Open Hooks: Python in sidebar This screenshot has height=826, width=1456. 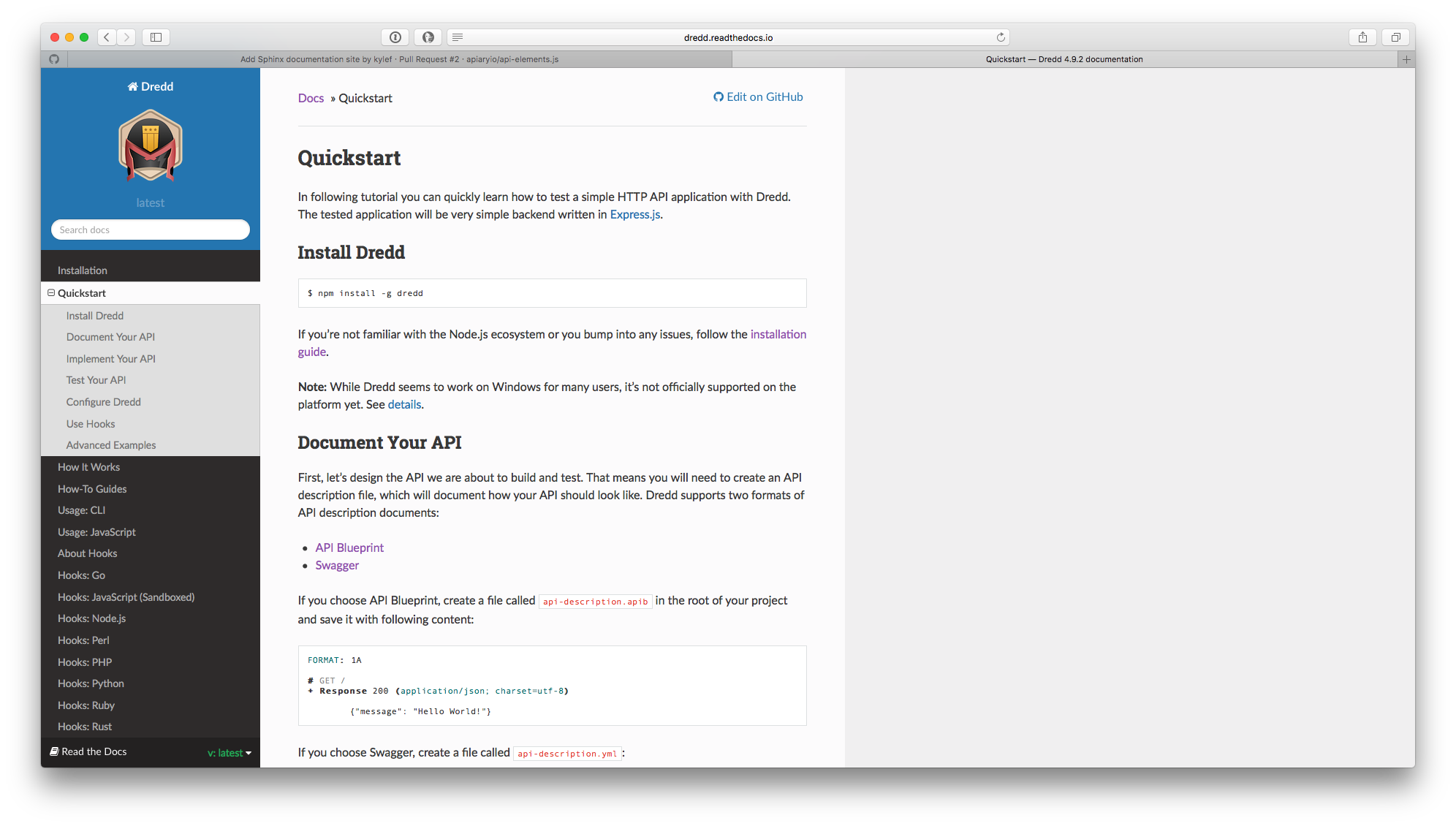point(91,683)
